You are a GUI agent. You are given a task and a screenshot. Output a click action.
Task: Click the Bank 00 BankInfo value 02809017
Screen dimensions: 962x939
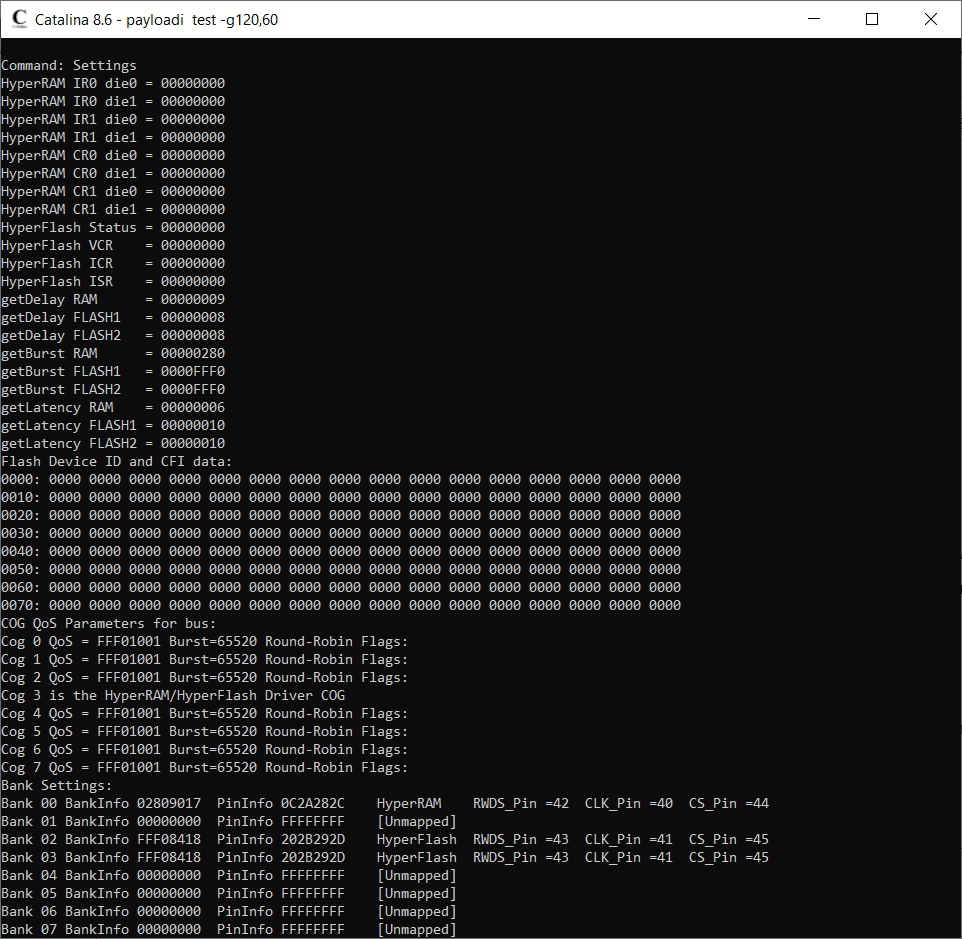tap(169, 803)
